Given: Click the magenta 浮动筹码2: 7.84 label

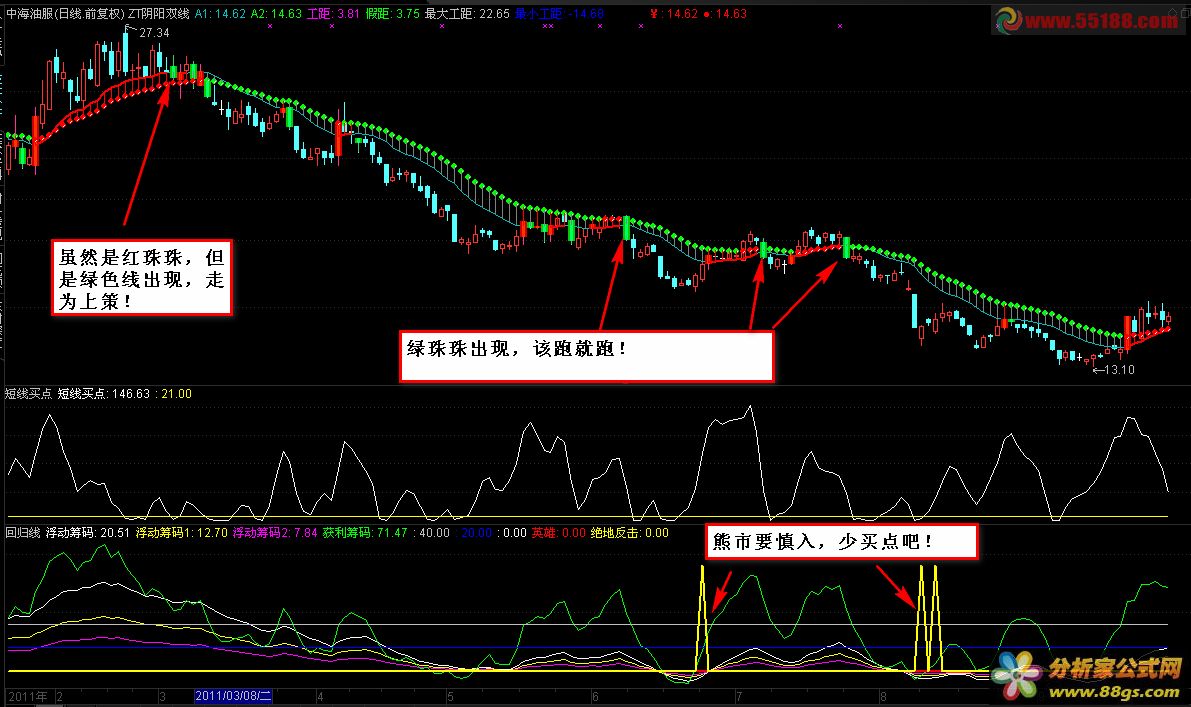Looking at the screenshot, I should coord(275,532).
